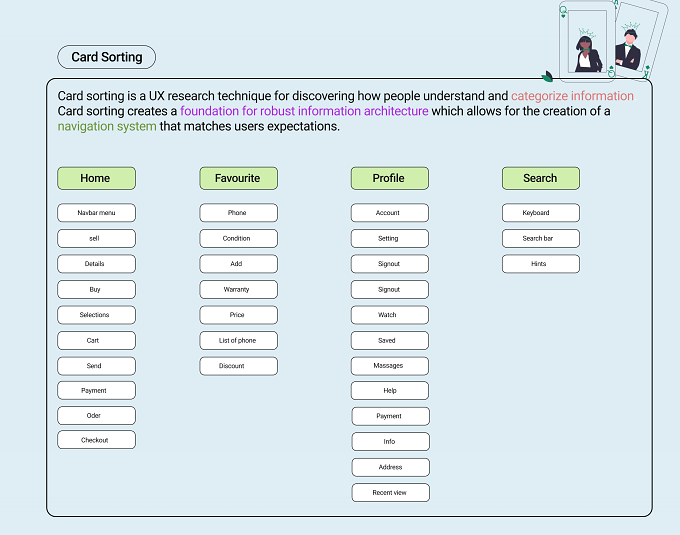Click Payment card in the Profile group
This screenshot has width=680, height=535.
391,416
